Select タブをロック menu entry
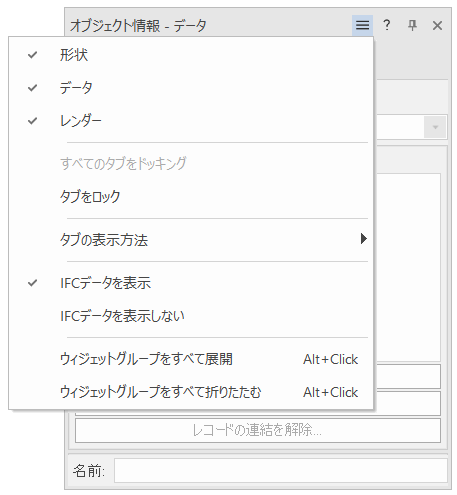Image resolution: width=457 pixels, height=495 pixels. 191,196
